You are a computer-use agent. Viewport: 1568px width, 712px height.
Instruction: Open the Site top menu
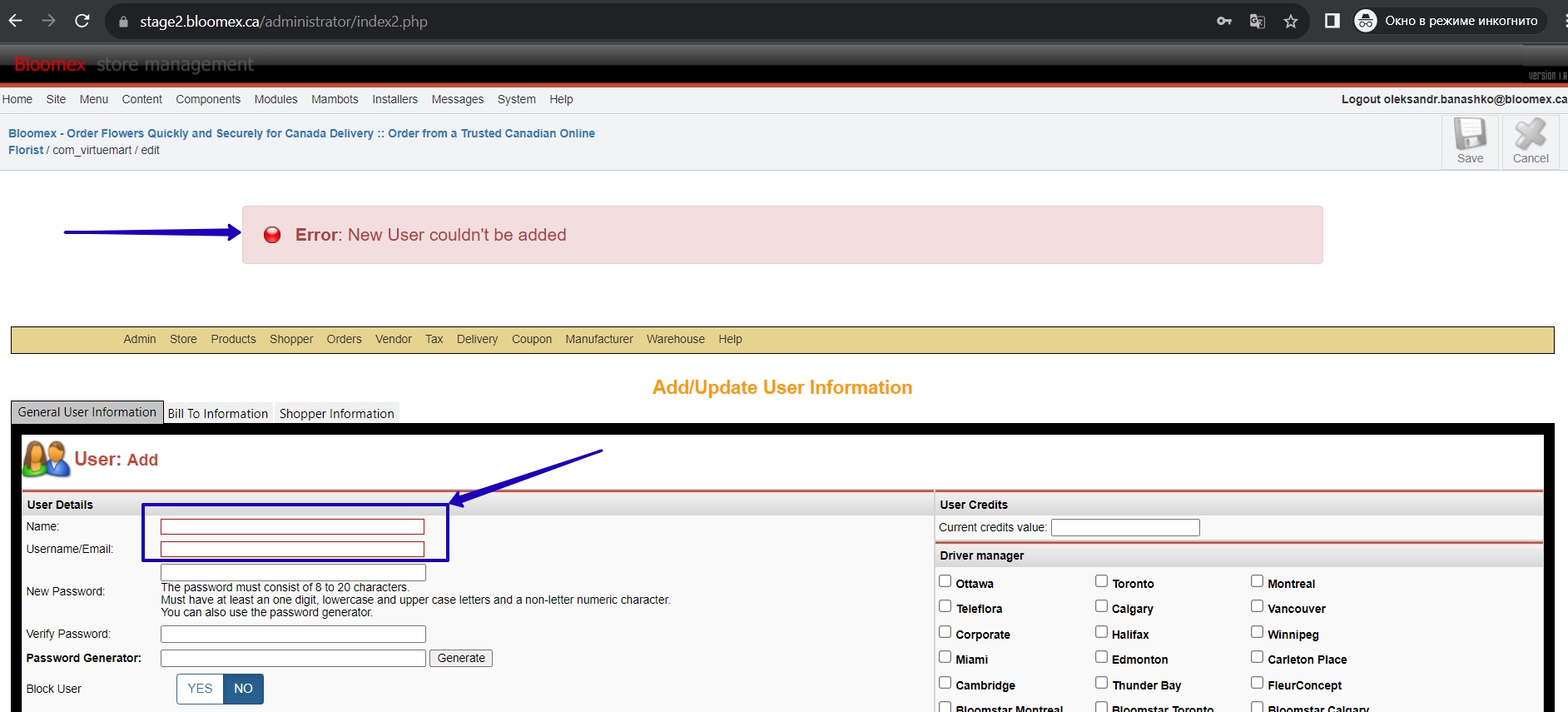[56, 99]
